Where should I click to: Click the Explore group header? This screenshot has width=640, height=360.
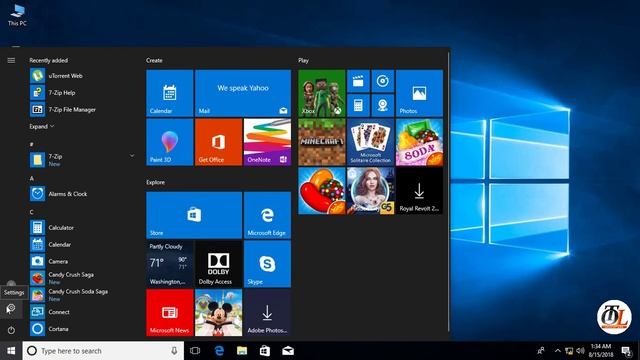click(156, 182)
